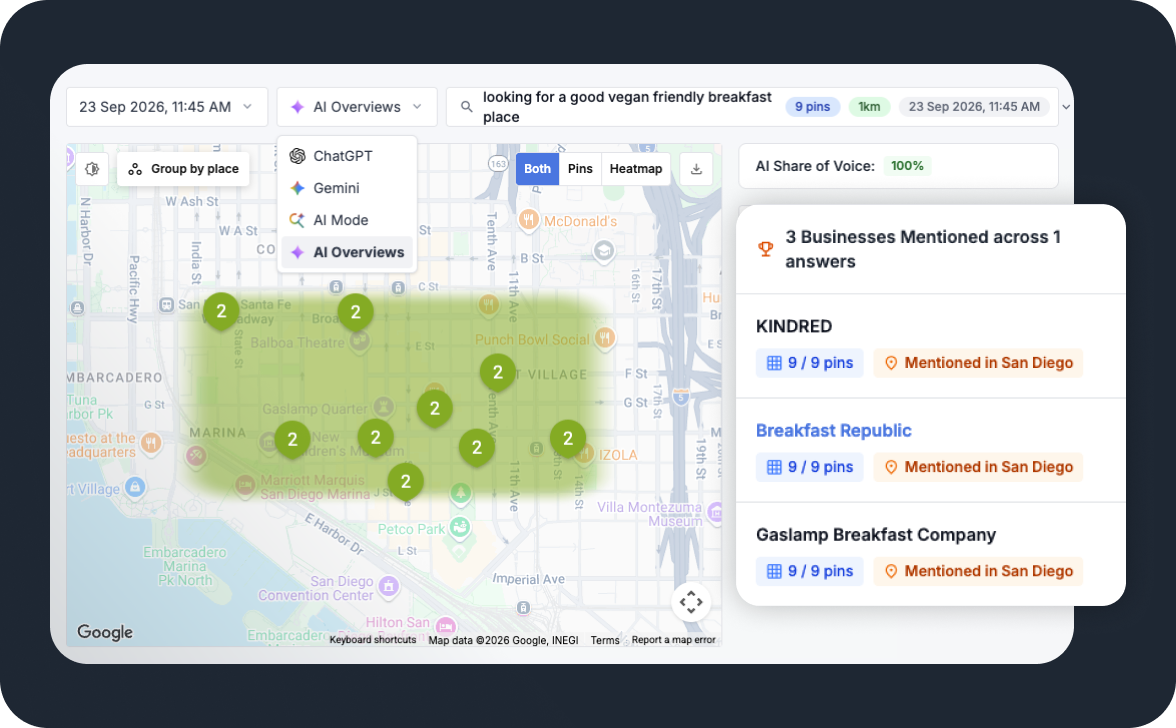The height and width of the screenshot is (728, 1176).
Task: Switch map view to Both
Action: pos(537,169)
